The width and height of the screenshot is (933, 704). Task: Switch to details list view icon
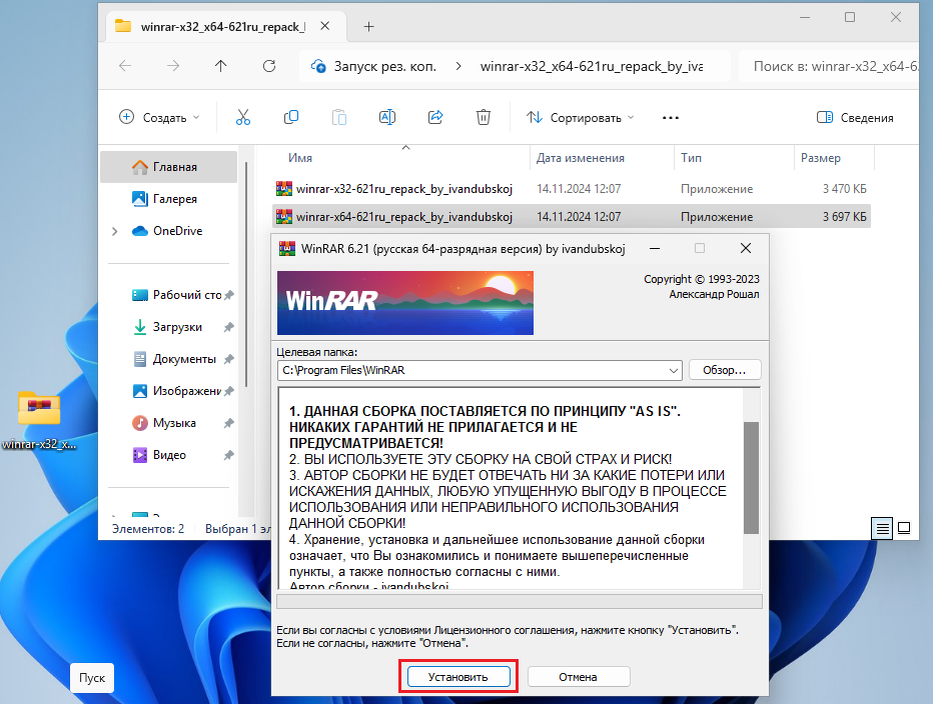tap(882, 528)
